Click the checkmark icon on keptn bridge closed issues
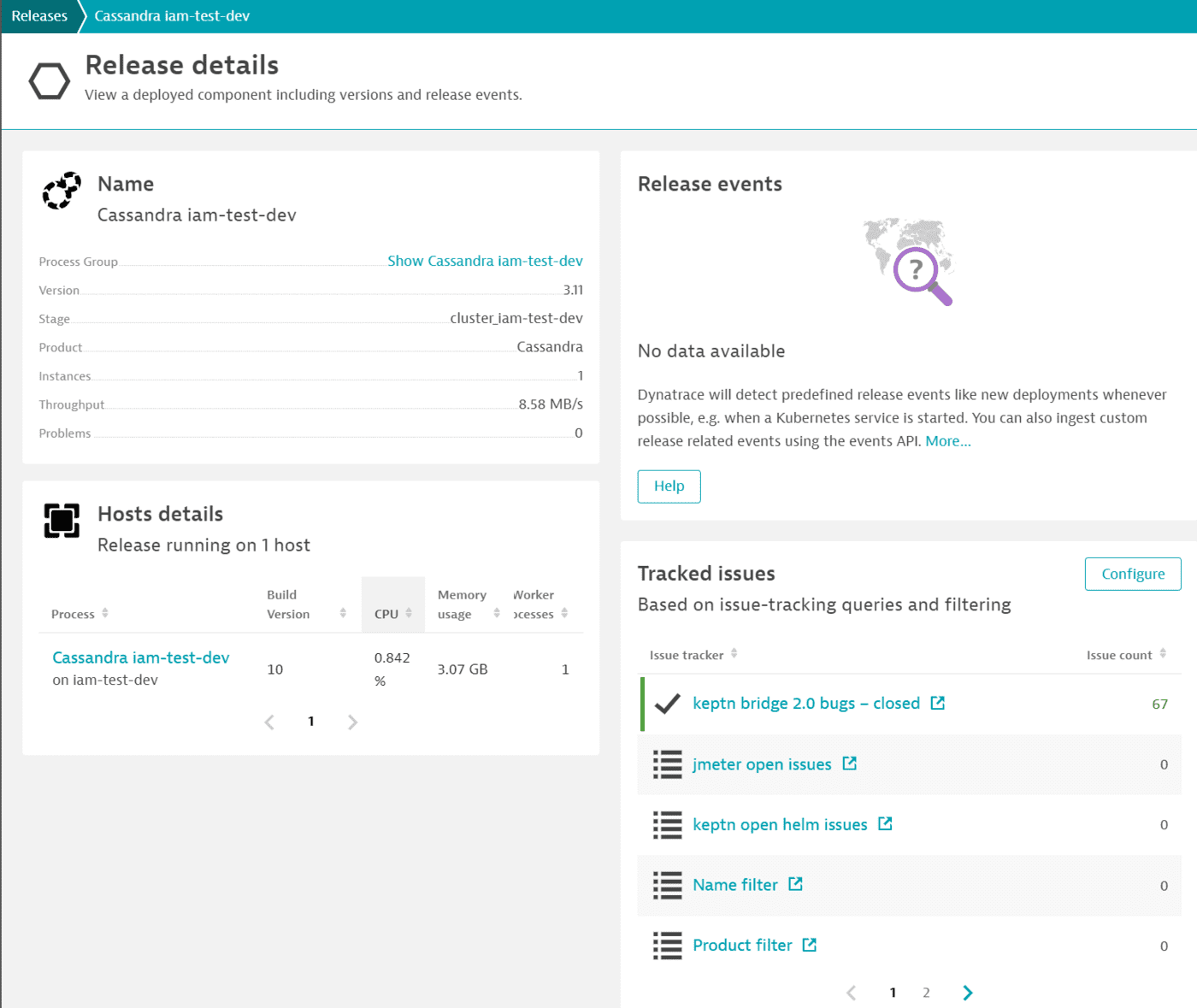The width and height of the screenshot is (1197, 1008). (666, 704)
